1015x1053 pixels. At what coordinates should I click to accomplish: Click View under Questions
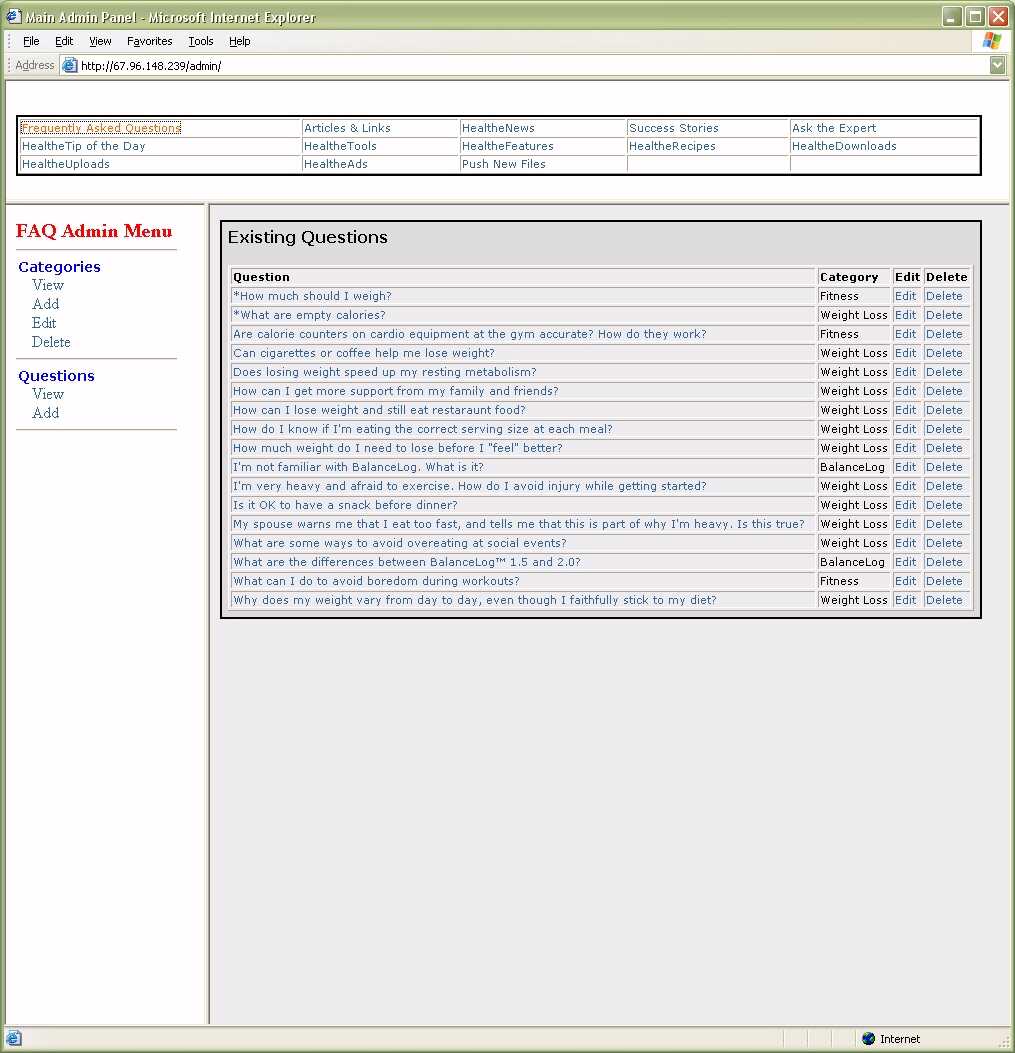(47, 394)
